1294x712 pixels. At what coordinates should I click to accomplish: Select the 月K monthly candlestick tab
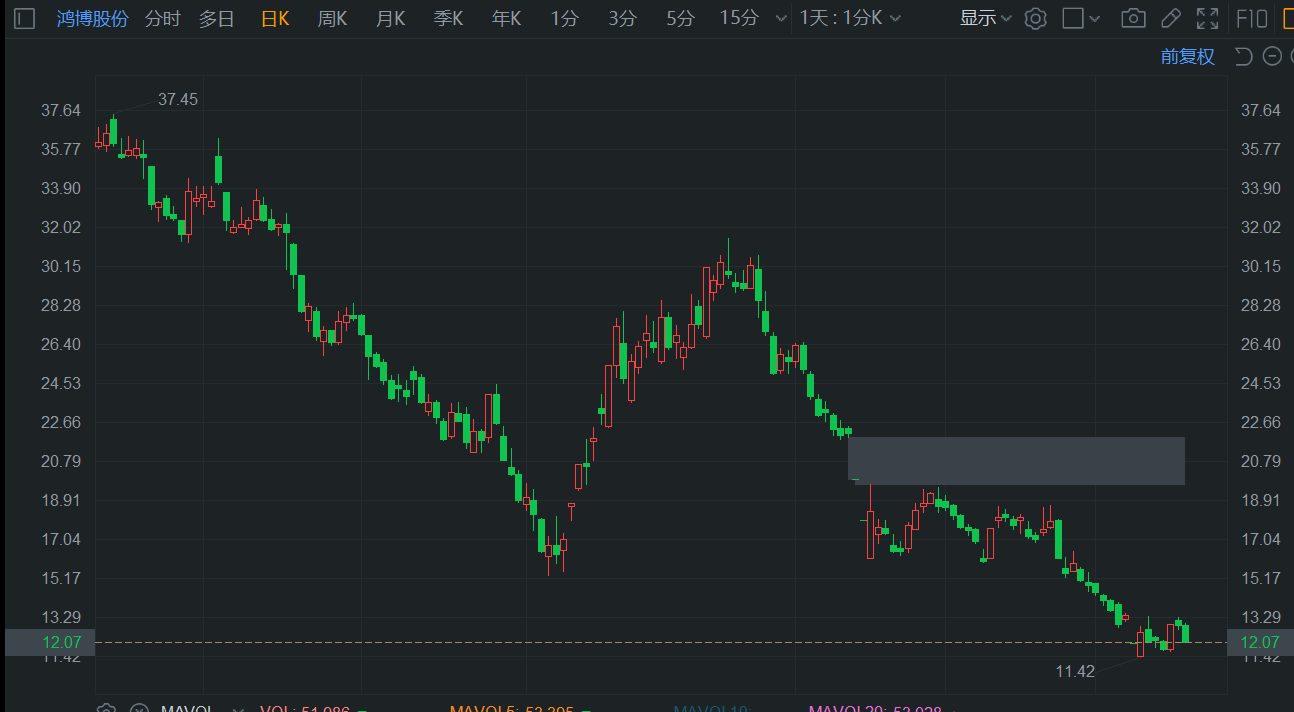pyautogui.click(x=390, y=18)
